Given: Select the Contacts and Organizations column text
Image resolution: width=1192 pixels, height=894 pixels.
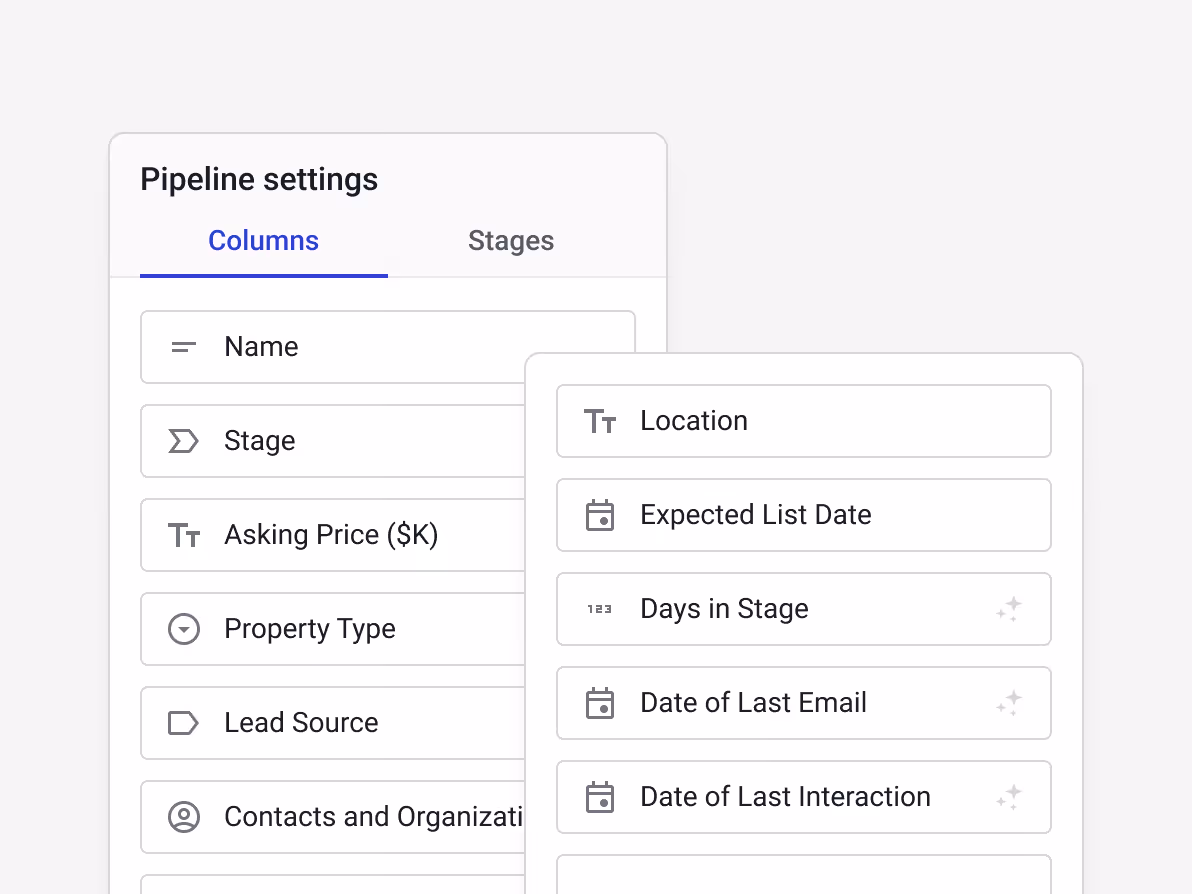Looking at the screenshot, I should pos(373,817).
